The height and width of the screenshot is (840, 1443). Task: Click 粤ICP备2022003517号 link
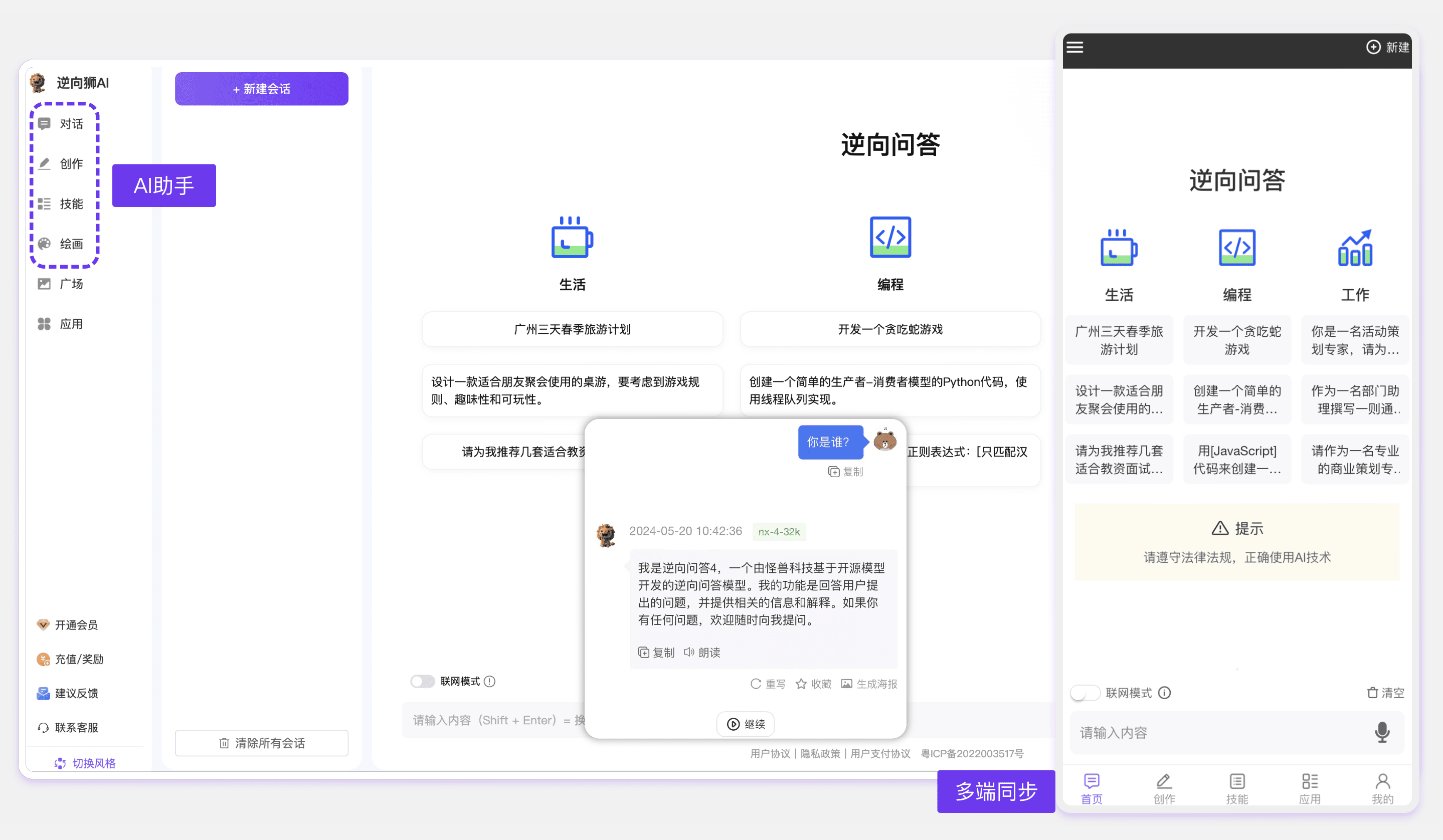[x=972, y=754]
